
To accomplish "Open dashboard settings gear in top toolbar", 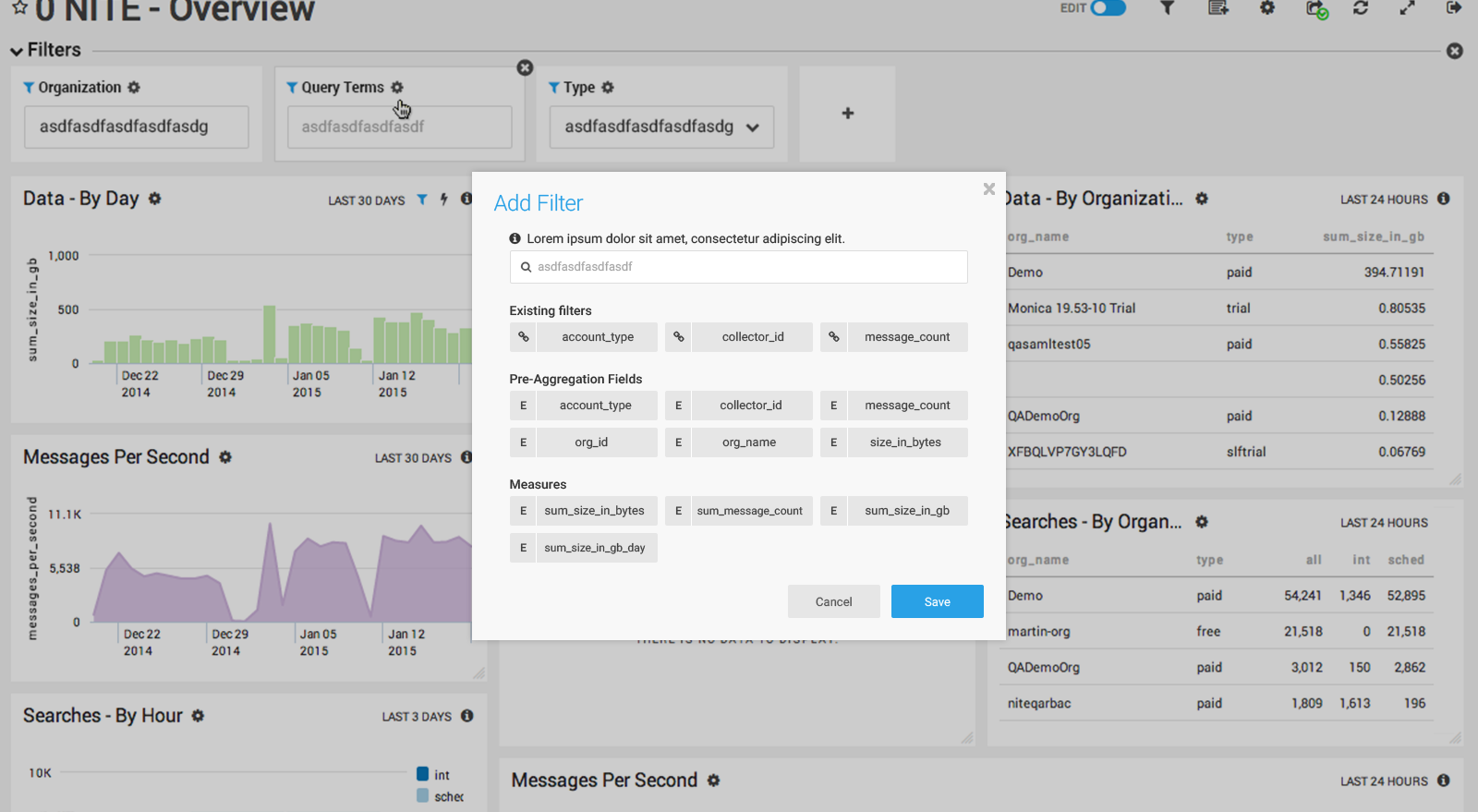I will pos(1267,7).
